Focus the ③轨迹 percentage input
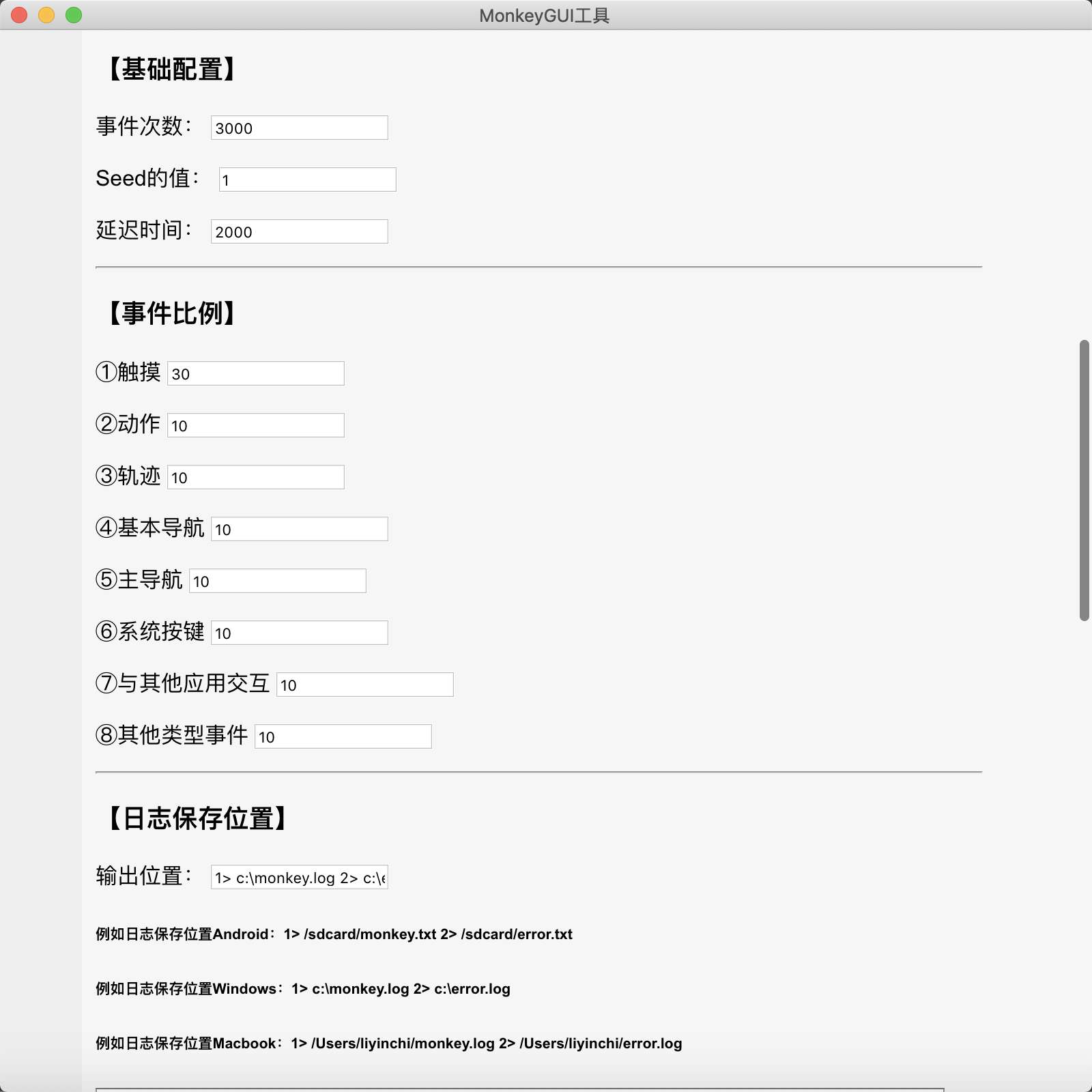This screenshot has height=1092, width=1092. [x=255, y=477]
